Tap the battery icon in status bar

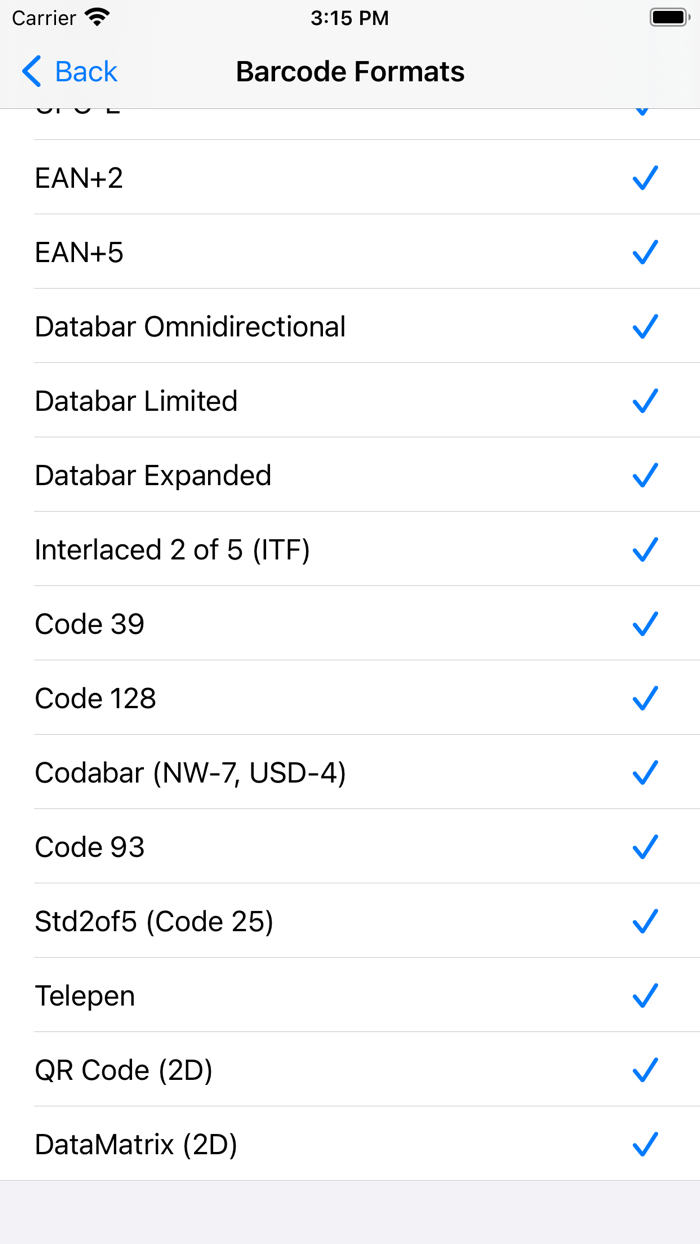coord(667,18)
